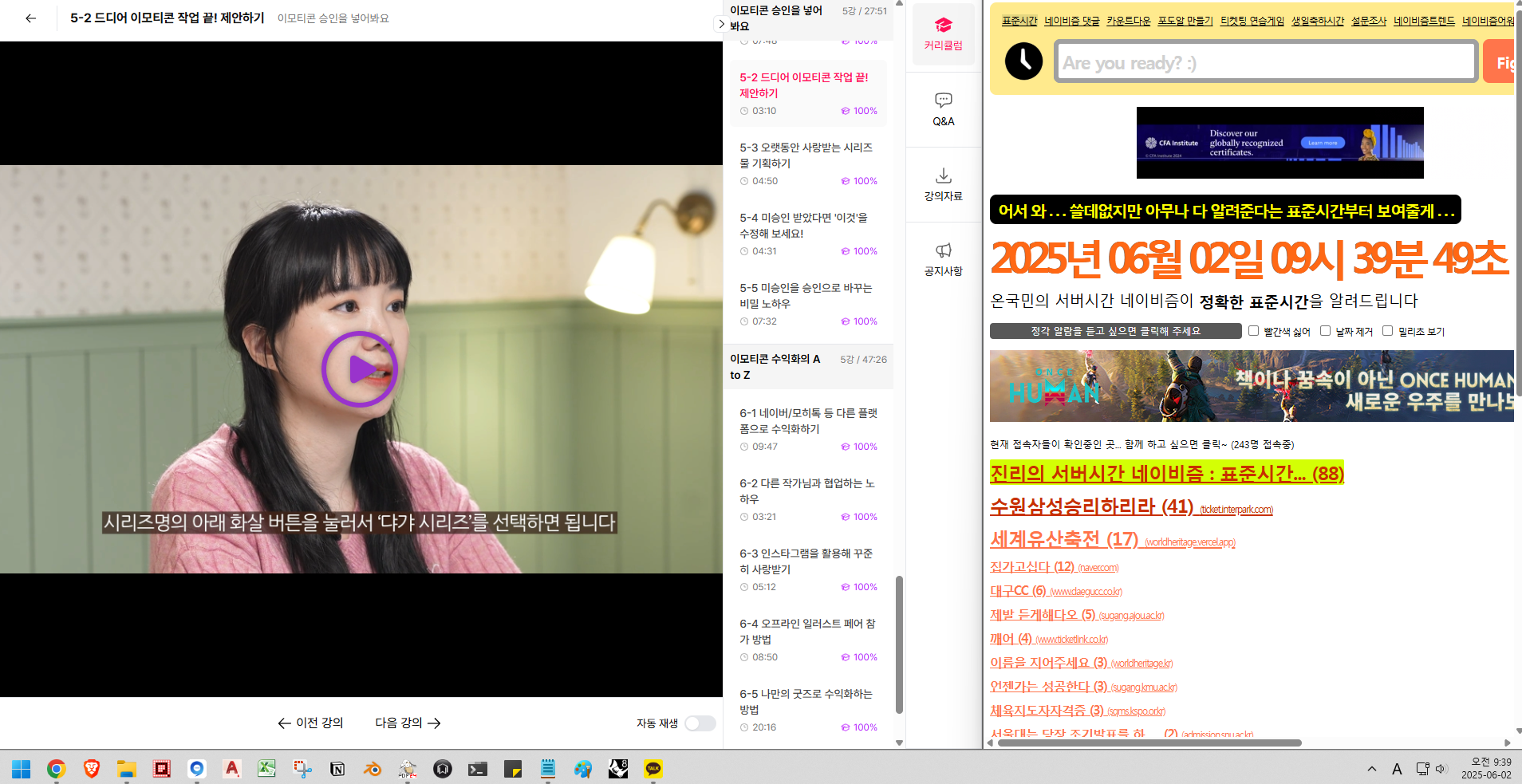Open File Explorer from taskbar
The width and height of the screenshot is (1522, 784).
pyautogui.click(x=127, y=769)
